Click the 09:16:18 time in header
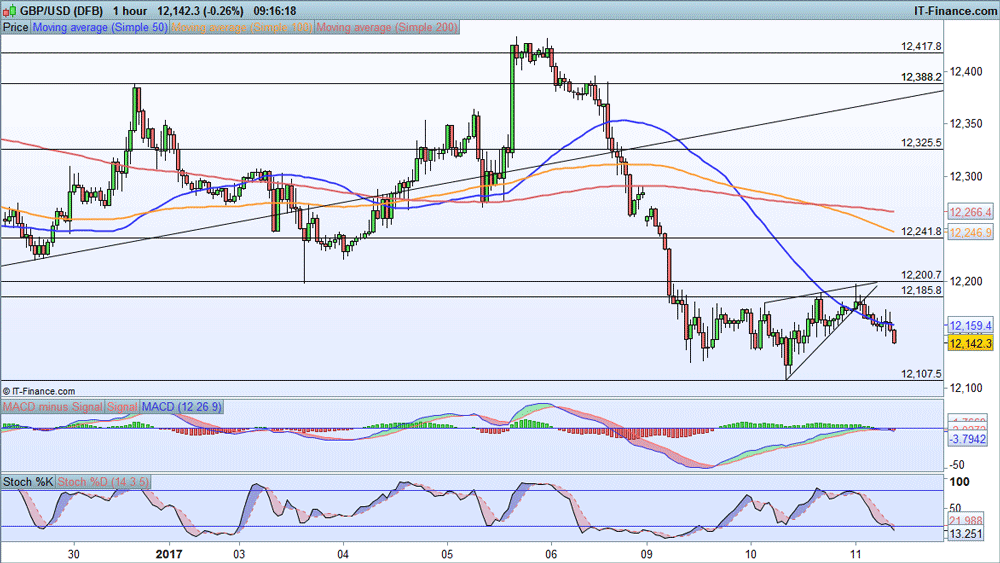 275,11
